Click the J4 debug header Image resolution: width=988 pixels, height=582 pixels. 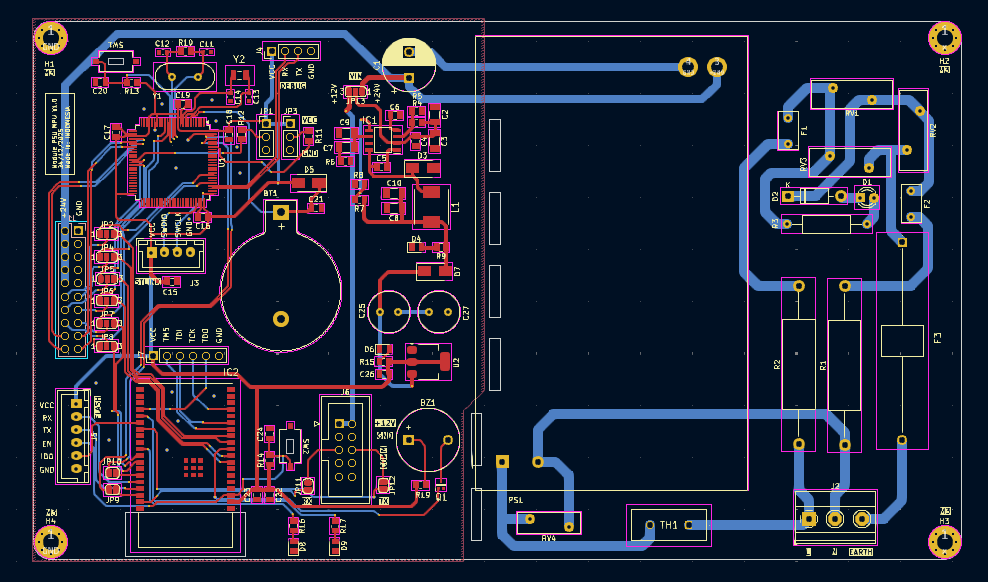point(292,51)
